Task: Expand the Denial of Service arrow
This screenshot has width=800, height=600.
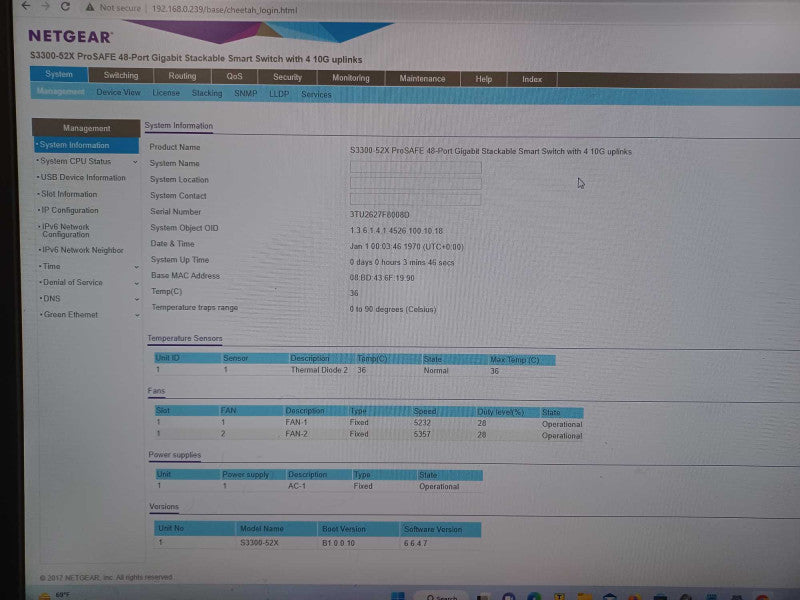Action: click(x=137, y=283)
